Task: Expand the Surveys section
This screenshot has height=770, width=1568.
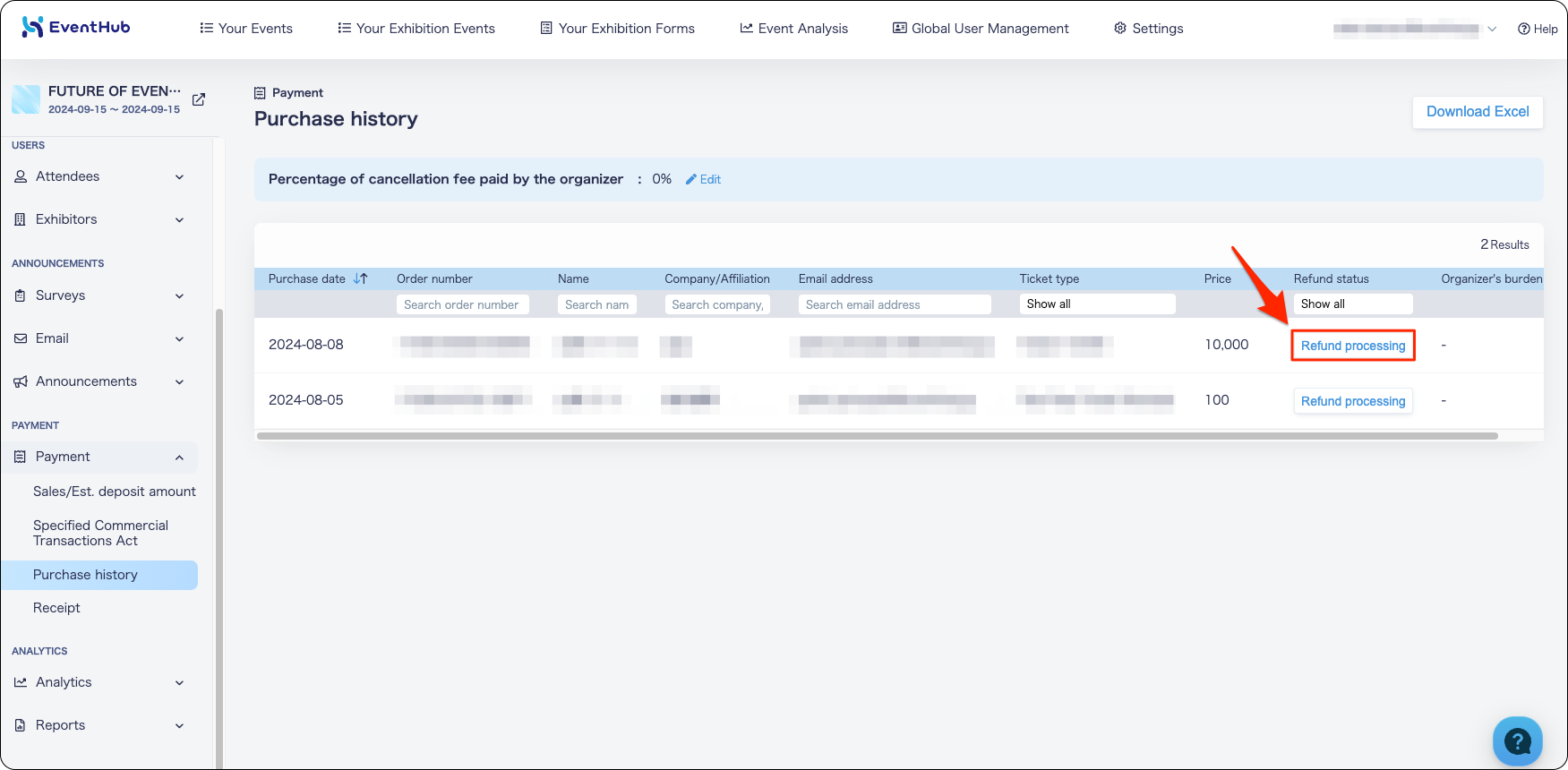Action: click(x=179, y=296)
